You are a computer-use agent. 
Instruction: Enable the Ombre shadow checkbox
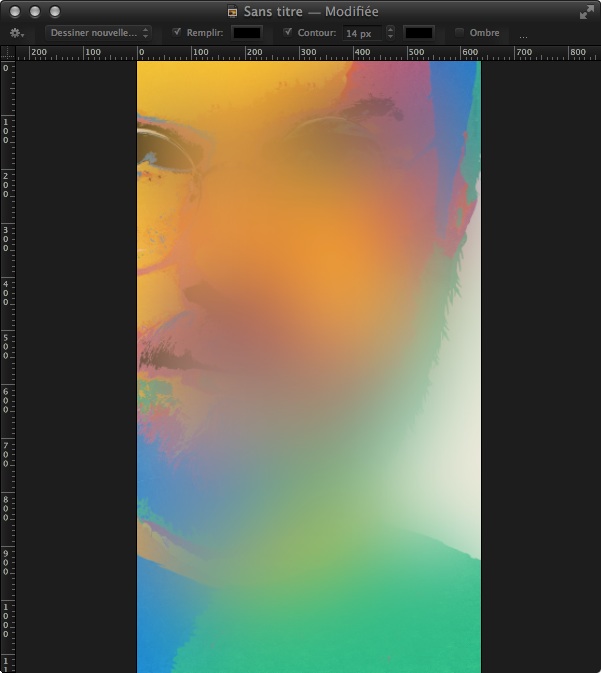[459, 33]
